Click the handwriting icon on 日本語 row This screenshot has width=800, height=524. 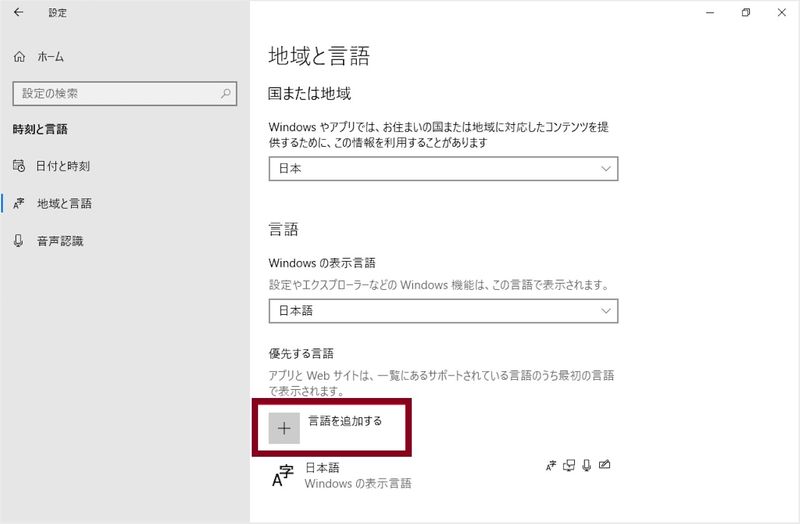pyautogui.click(x=605, y=465)
